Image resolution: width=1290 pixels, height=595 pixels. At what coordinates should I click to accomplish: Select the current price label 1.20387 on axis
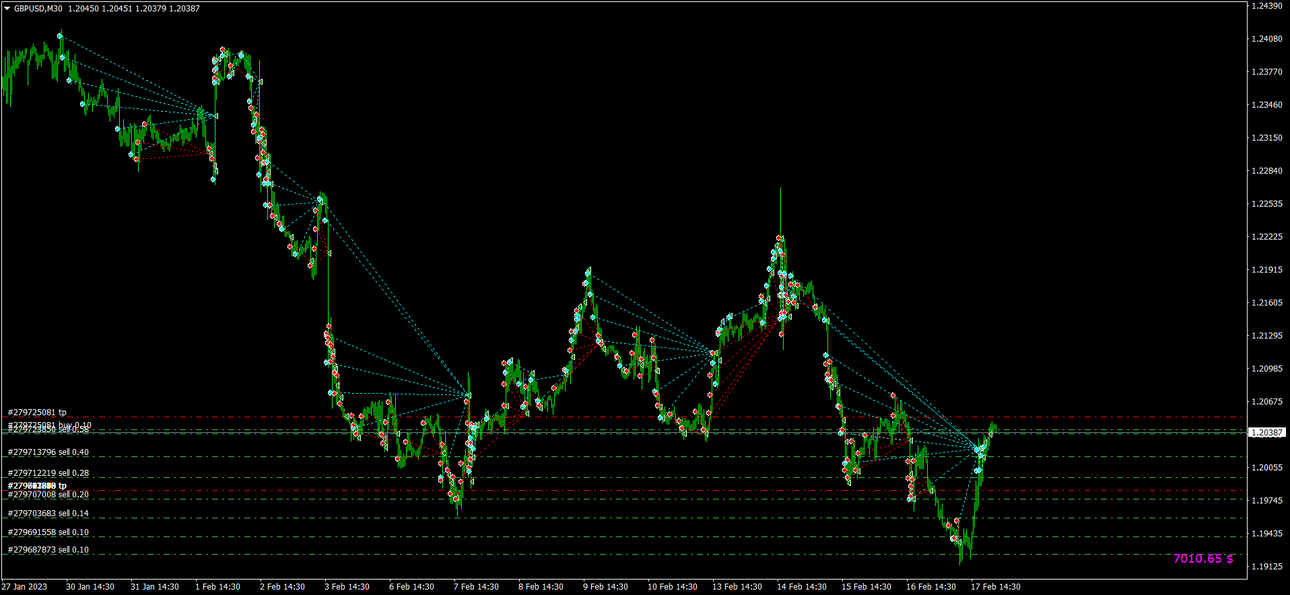tap(1268, 432)
